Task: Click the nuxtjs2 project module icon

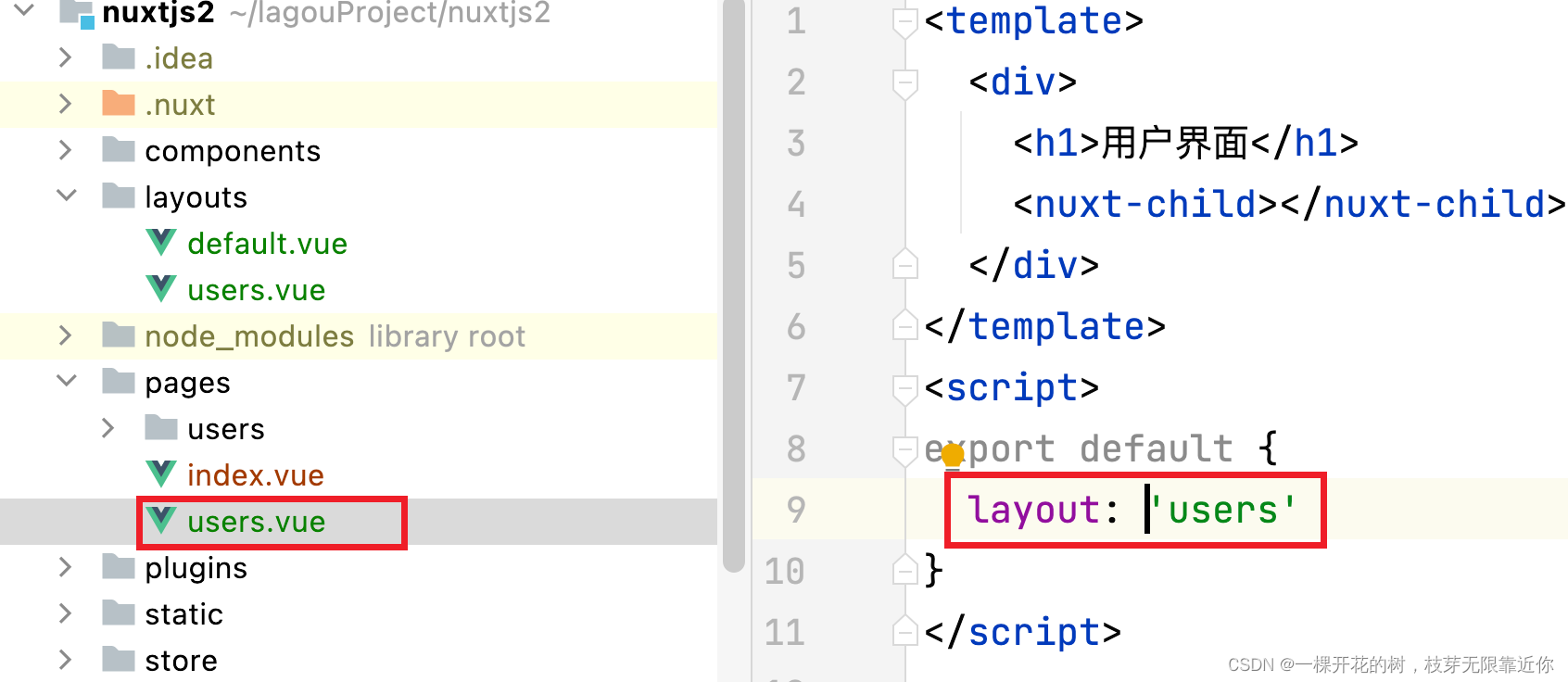Action: (x=77, y=13)
